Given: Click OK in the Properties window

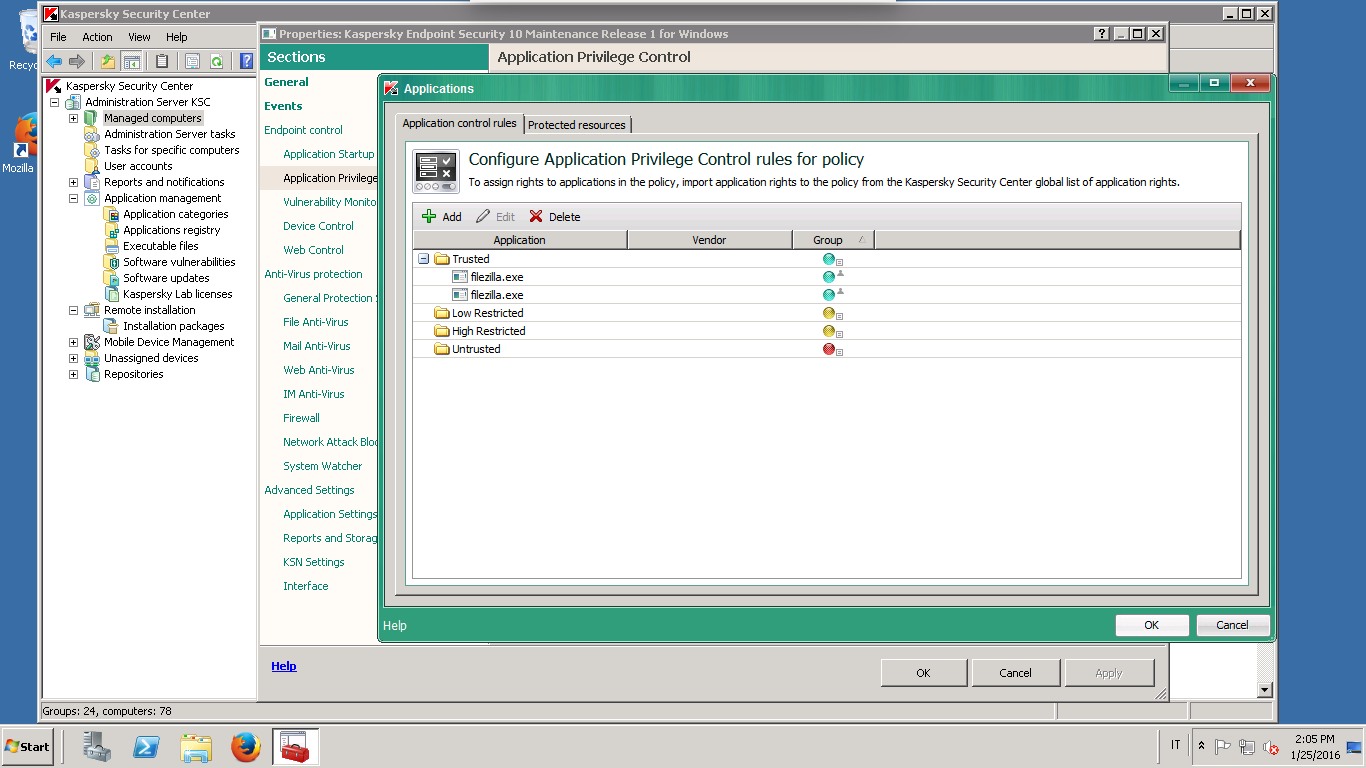Looking at the screenshot, I should click(x=923, y=673).
